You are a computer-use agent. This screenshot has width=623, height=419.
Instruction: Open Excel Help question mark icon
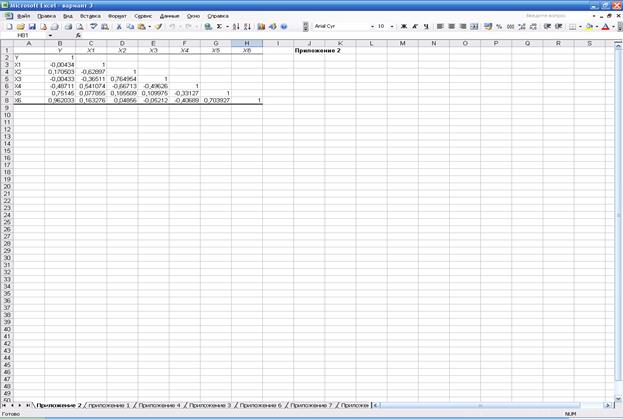pyautogui.click(x=284, y=27)
